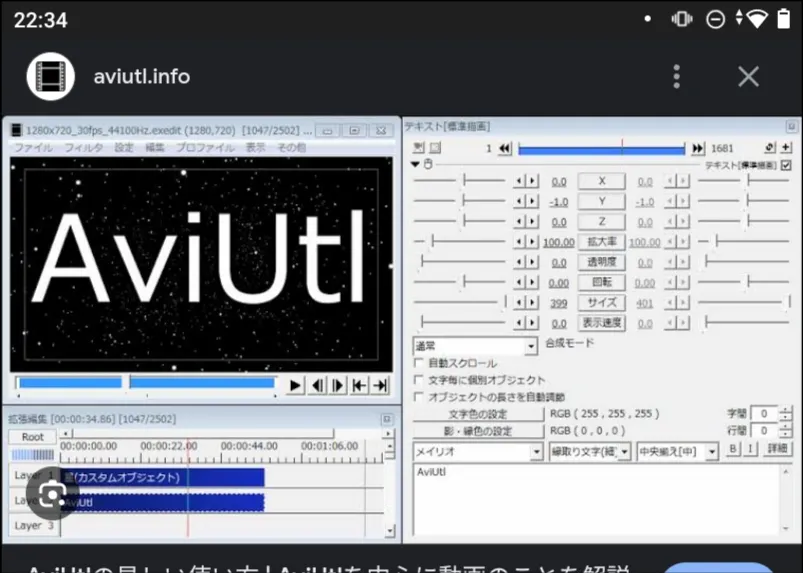Open the メイリオ font dropdown
The image size is (803, 573).
[478, 452]
